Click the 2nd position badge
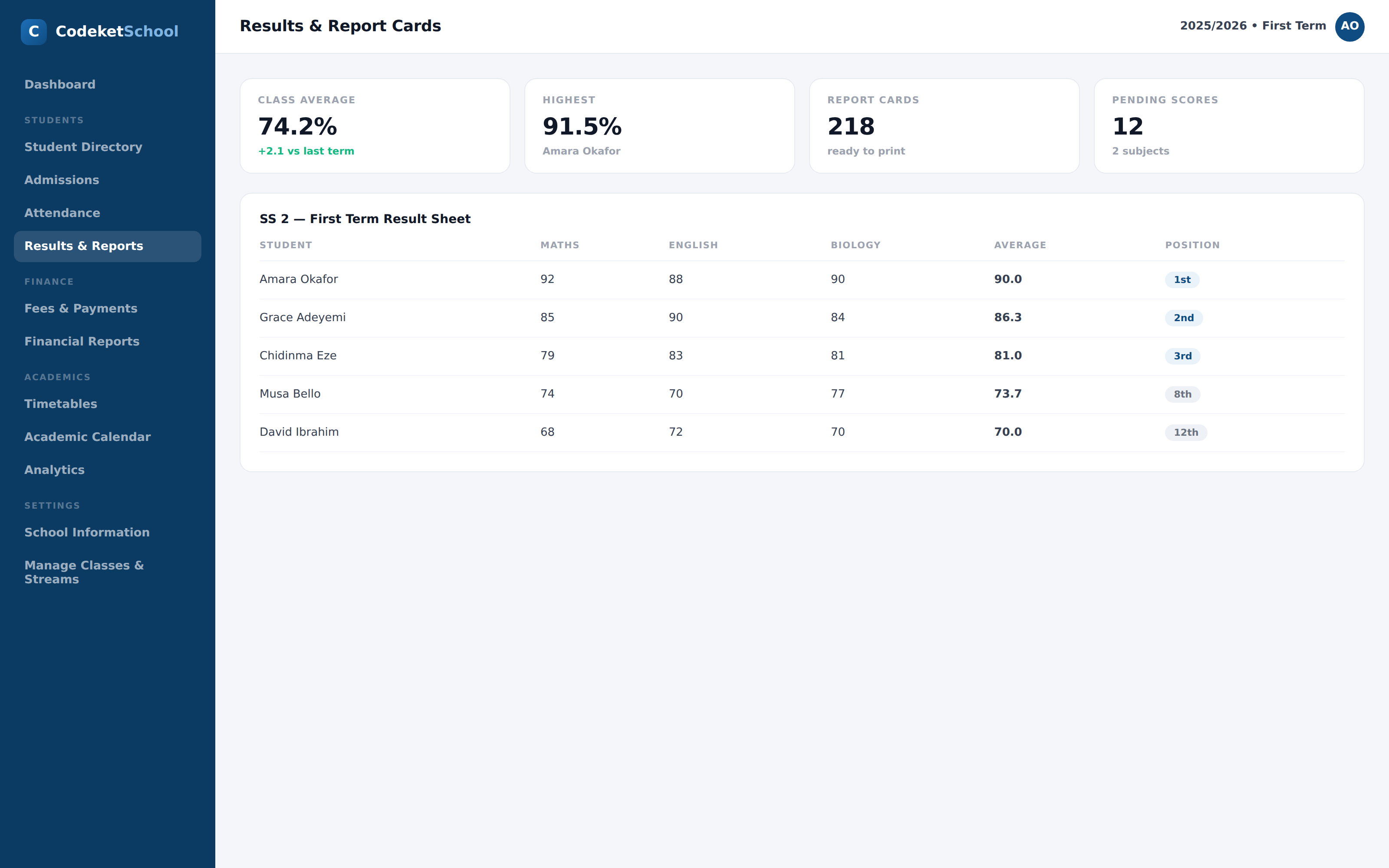Viewport: 1389px width, 868px height. click(1184, 318)
